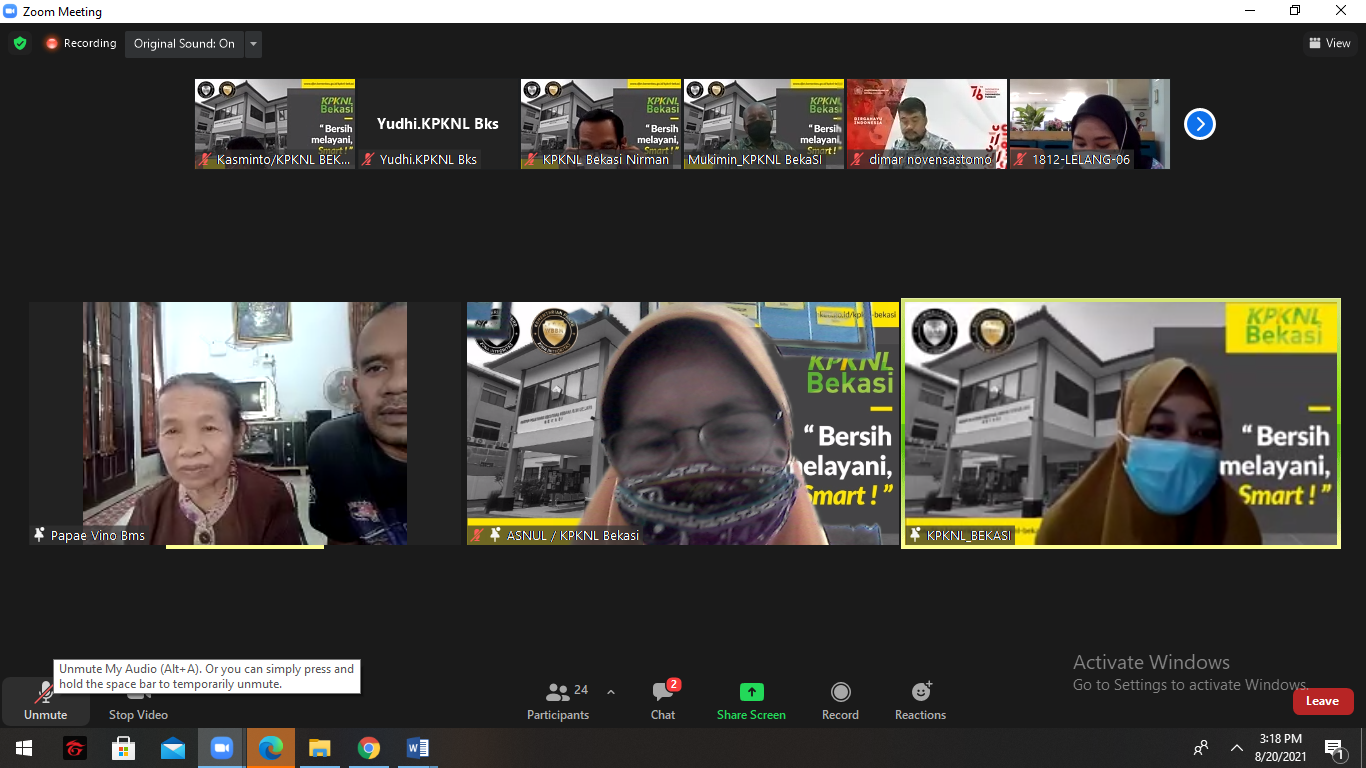Open the View layout menu

[x=1329, y=43]
